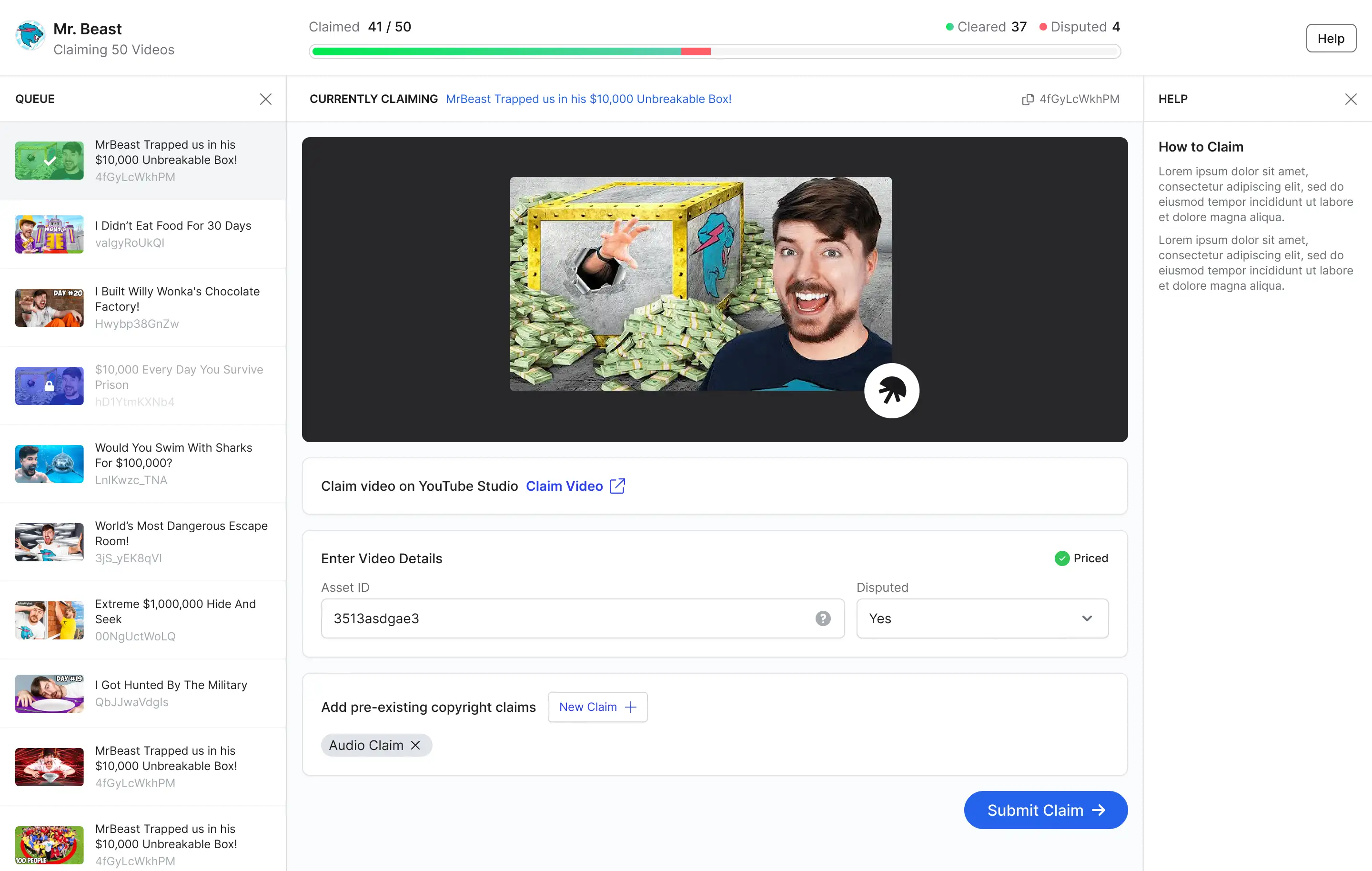Click the DAY #19 thumbnail

(50, 694)
